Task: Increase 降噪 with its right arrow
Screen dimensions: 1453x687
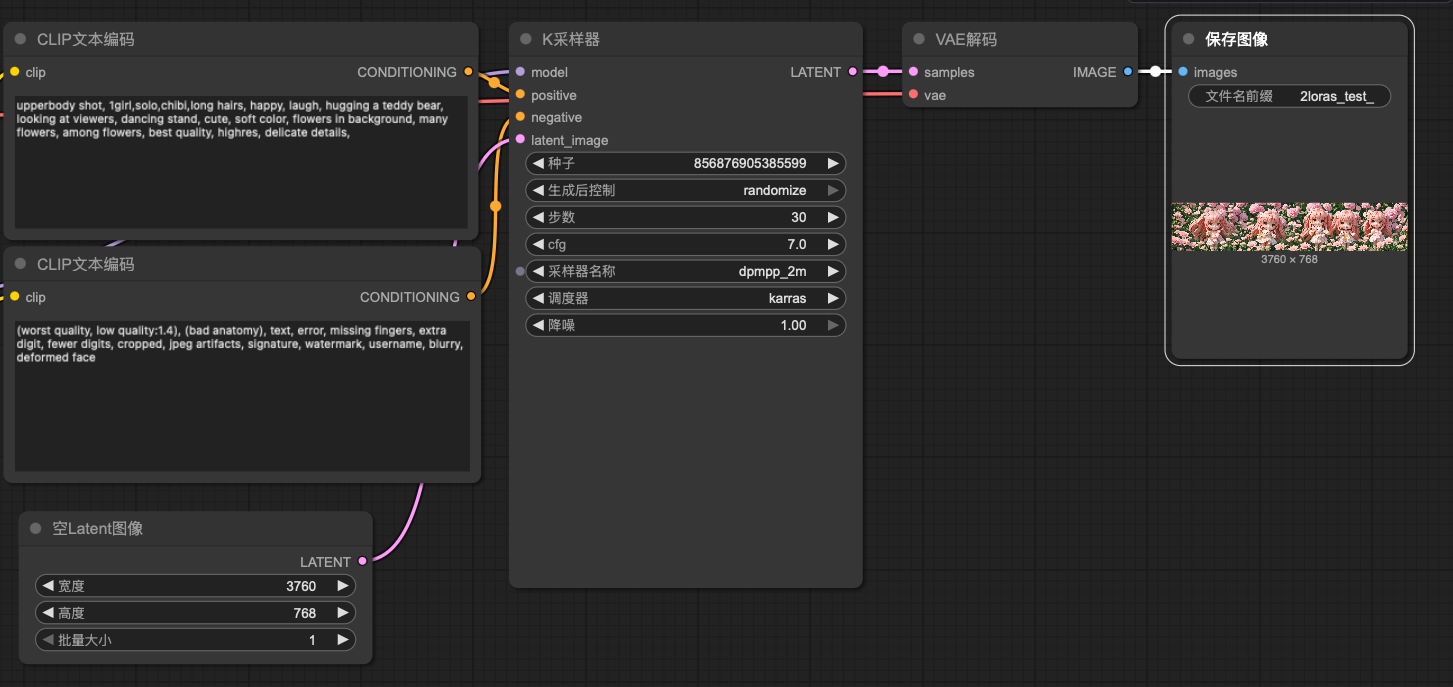Action: [833, 325]
